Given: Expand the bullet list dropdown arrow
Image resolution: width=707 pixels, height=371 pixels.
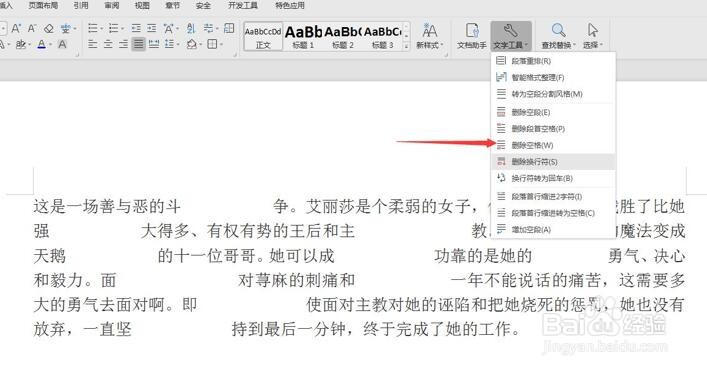Looking at the screenshot, I should 101,29.
